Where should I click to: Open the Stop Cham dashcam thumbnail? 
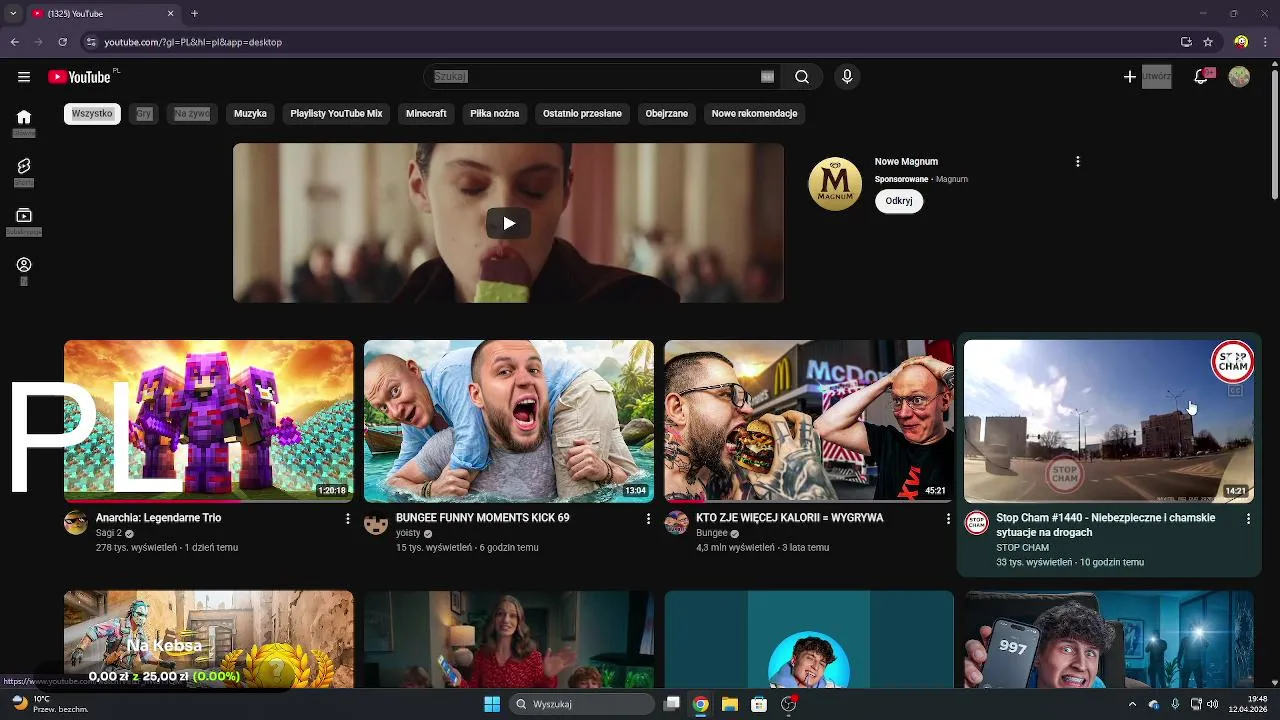point(1109,421)
